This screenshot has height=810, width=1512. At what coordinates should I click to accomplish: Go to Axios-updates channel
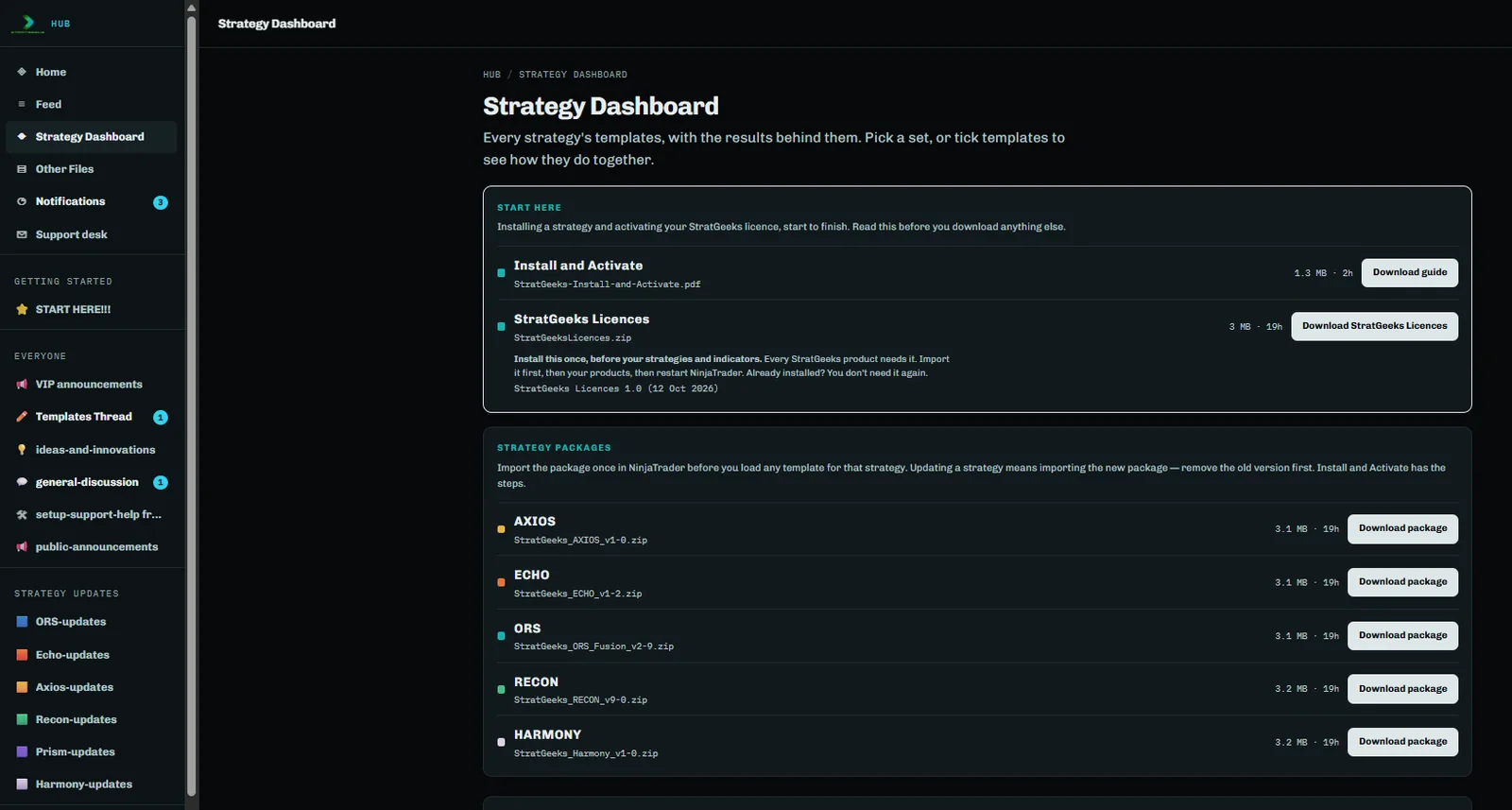(x=91, y=687)
